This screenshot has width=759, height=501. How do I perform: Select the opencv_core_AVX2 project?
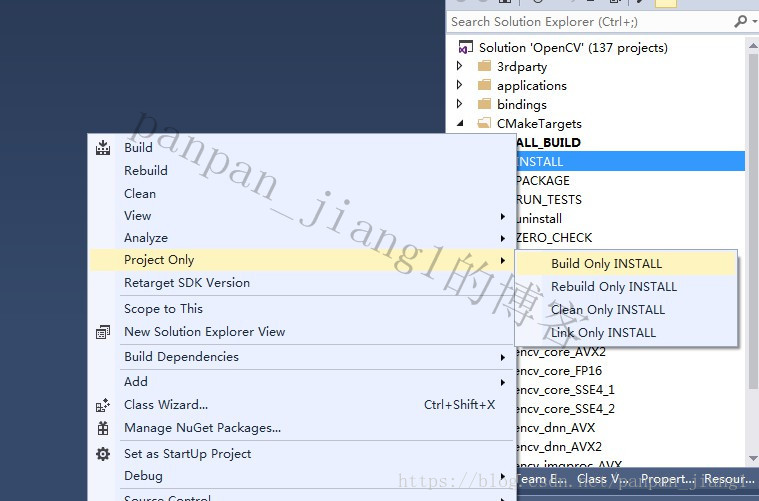[x=561, y=352]
